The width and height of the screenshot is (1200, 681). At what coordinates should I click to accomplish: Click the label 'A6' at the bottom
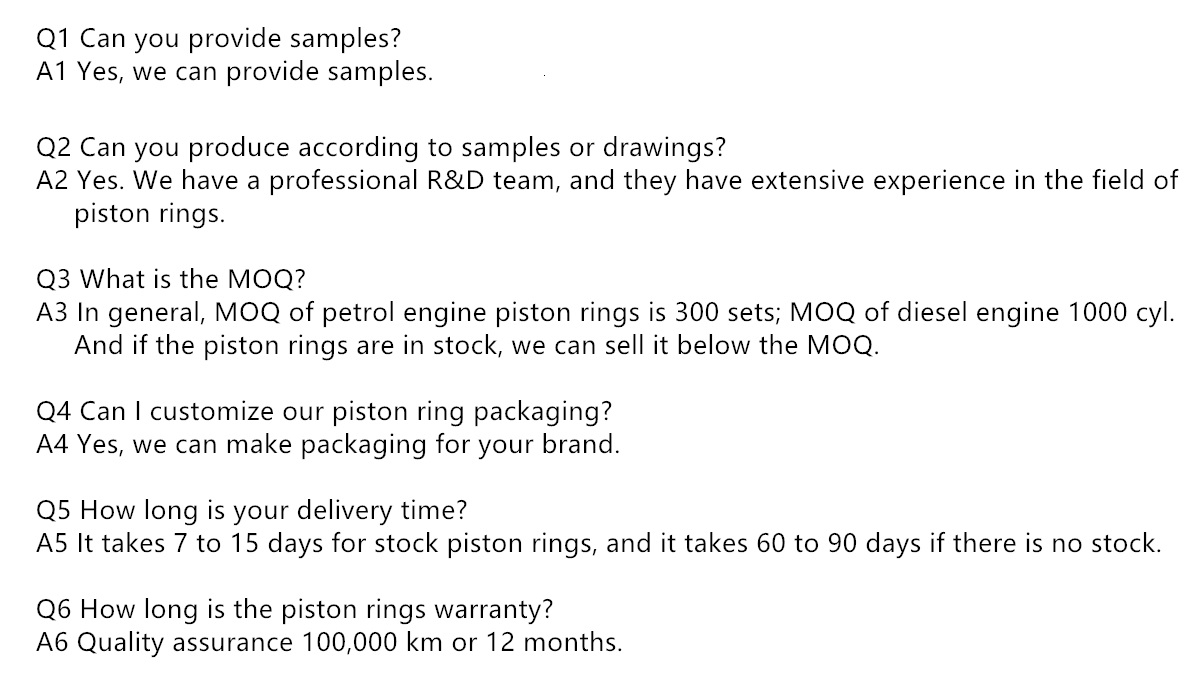[52, 642]
